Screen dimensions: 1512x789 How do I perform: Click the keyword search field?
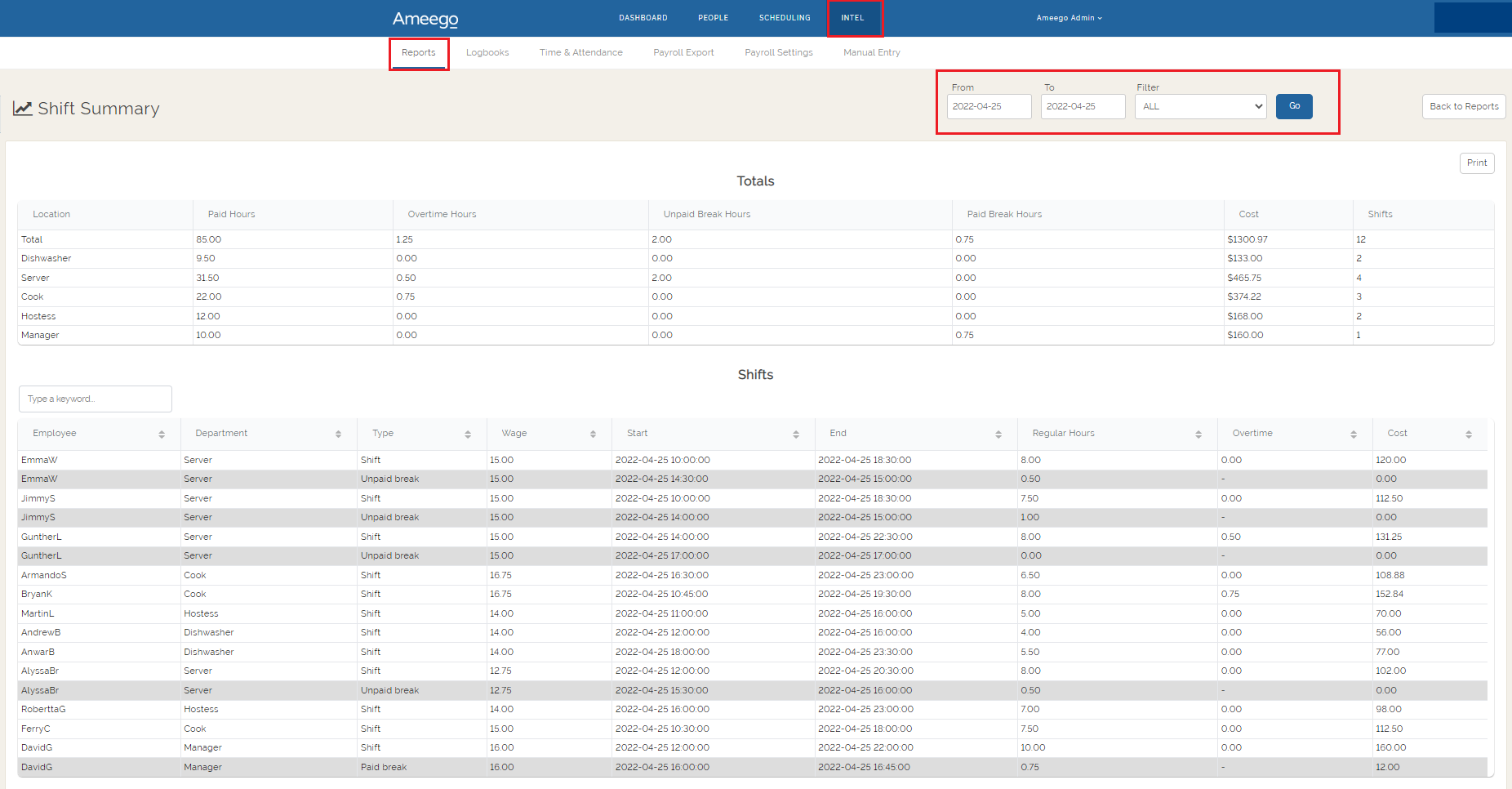95,399
